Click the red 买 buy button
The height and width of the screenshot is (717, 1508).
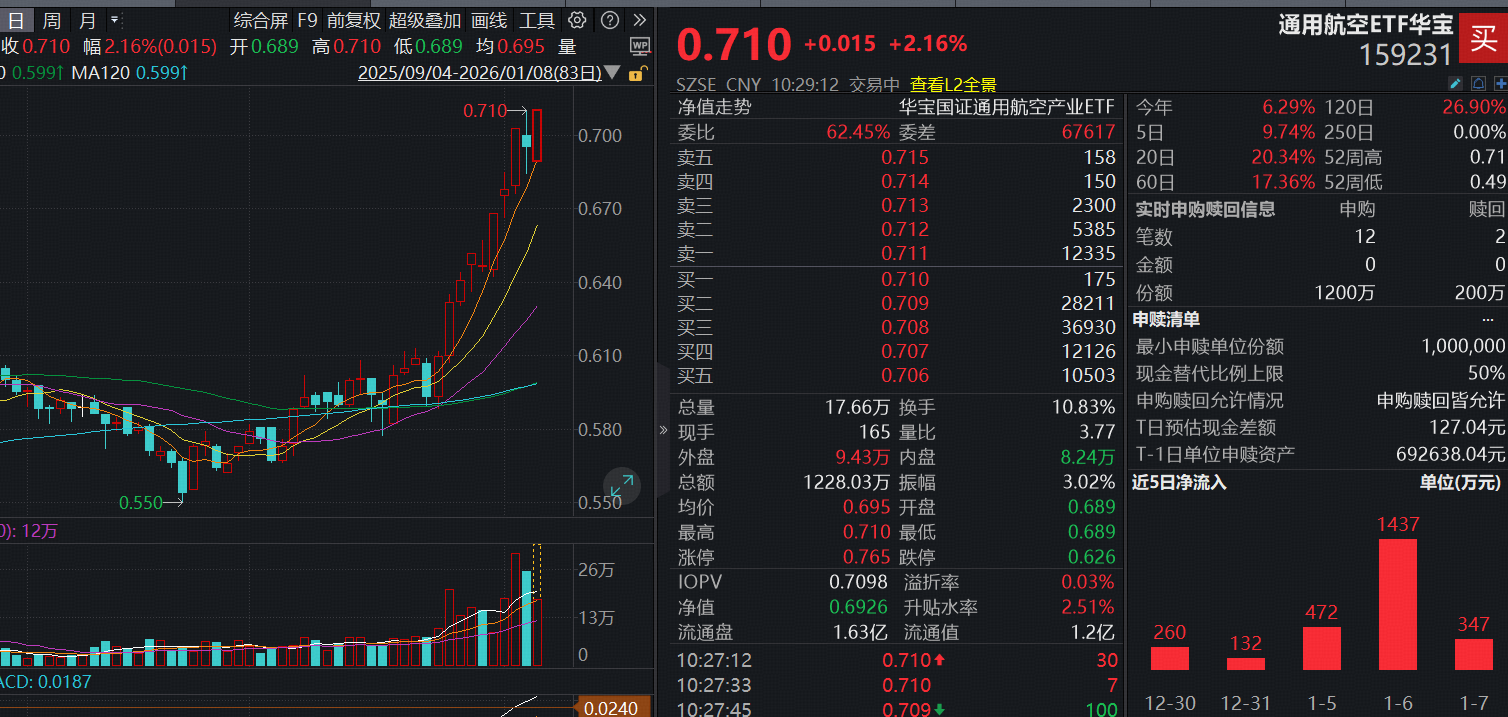tap(1487, 38)
